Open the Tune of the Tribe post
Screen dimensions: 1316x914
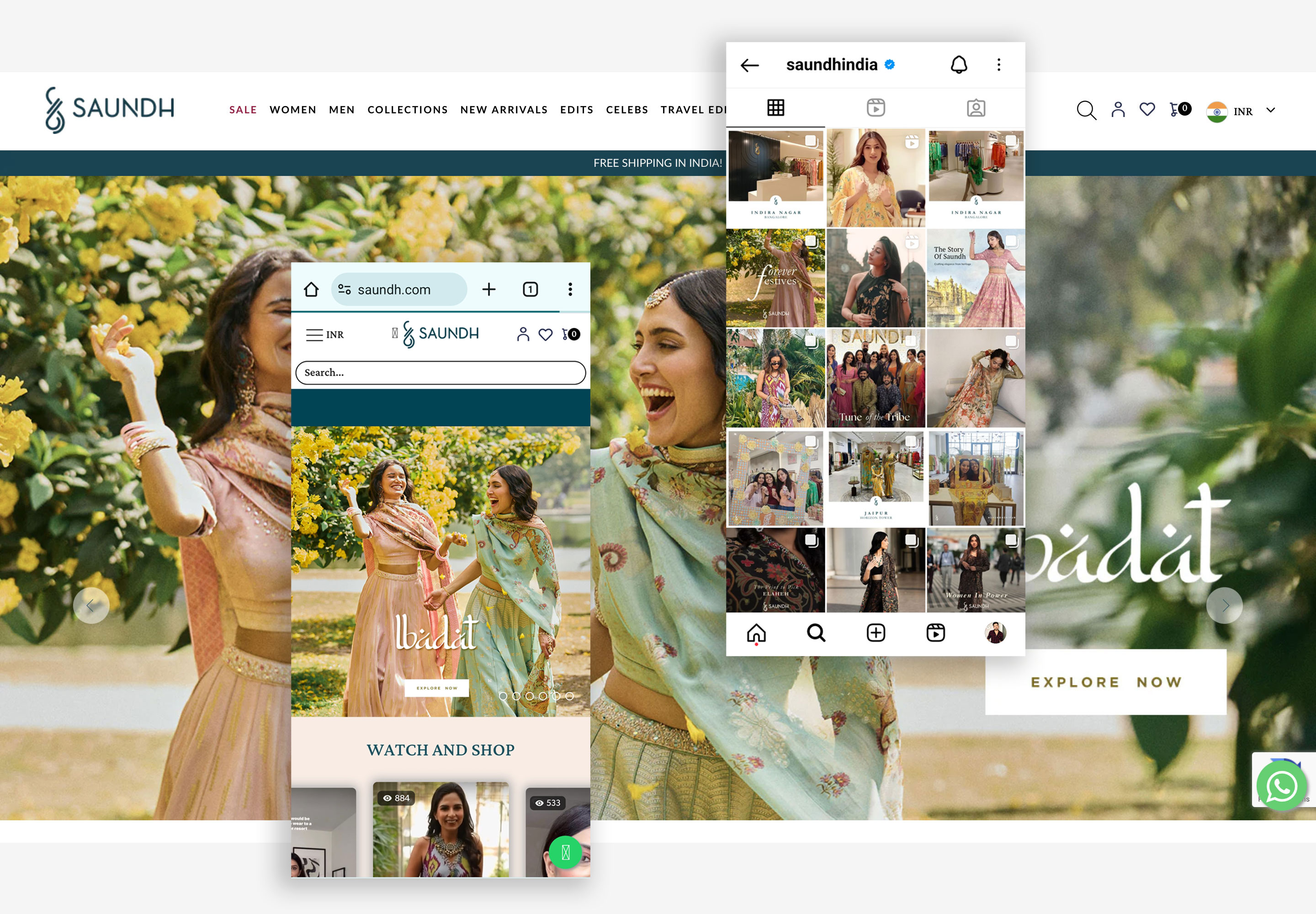pyautogui.click(x=876, y=378)
